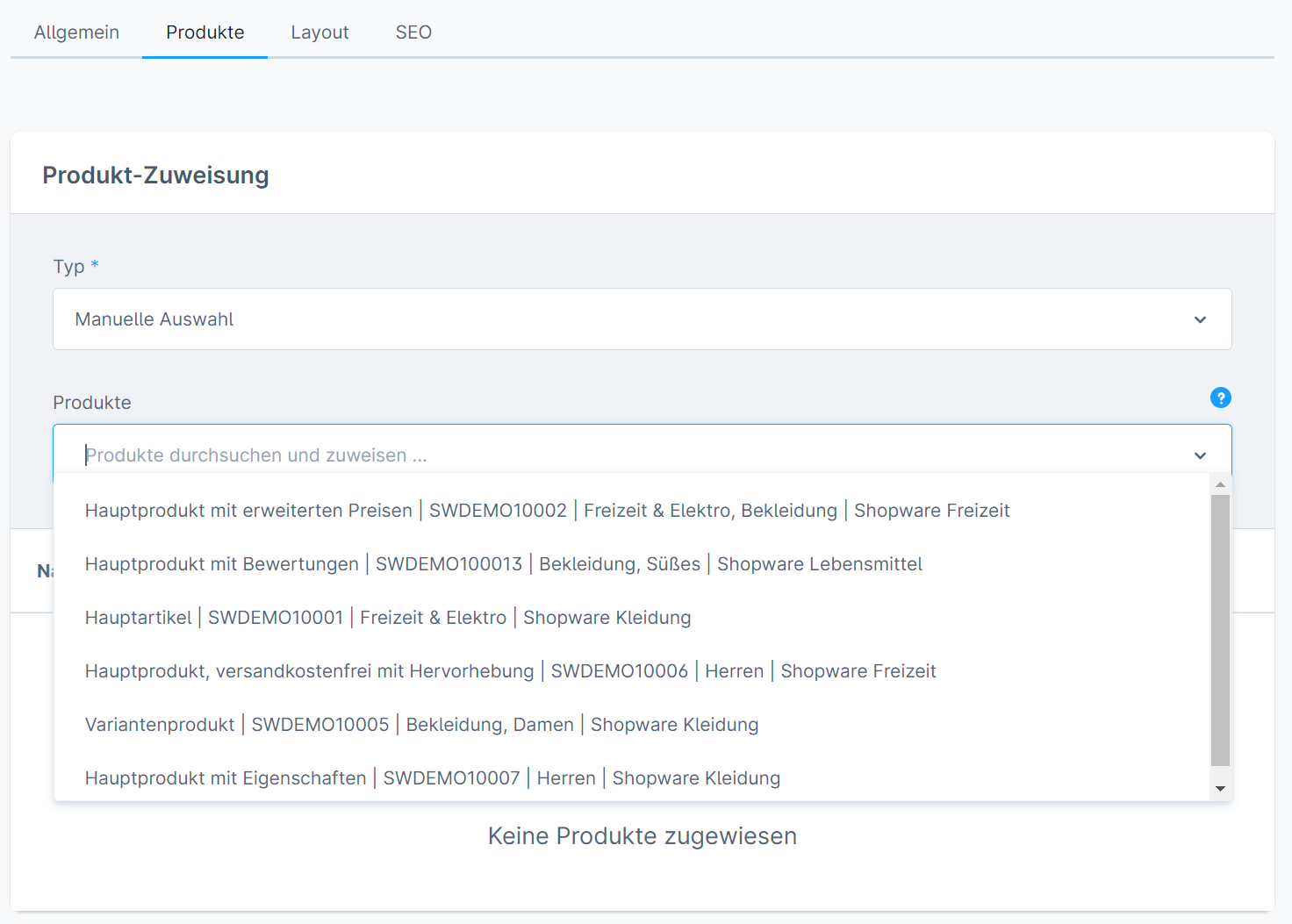1292x924 pixels.
Task: Open the Typ dropdown Manuelle Auswahl
Action: click(x=642, y=319)
